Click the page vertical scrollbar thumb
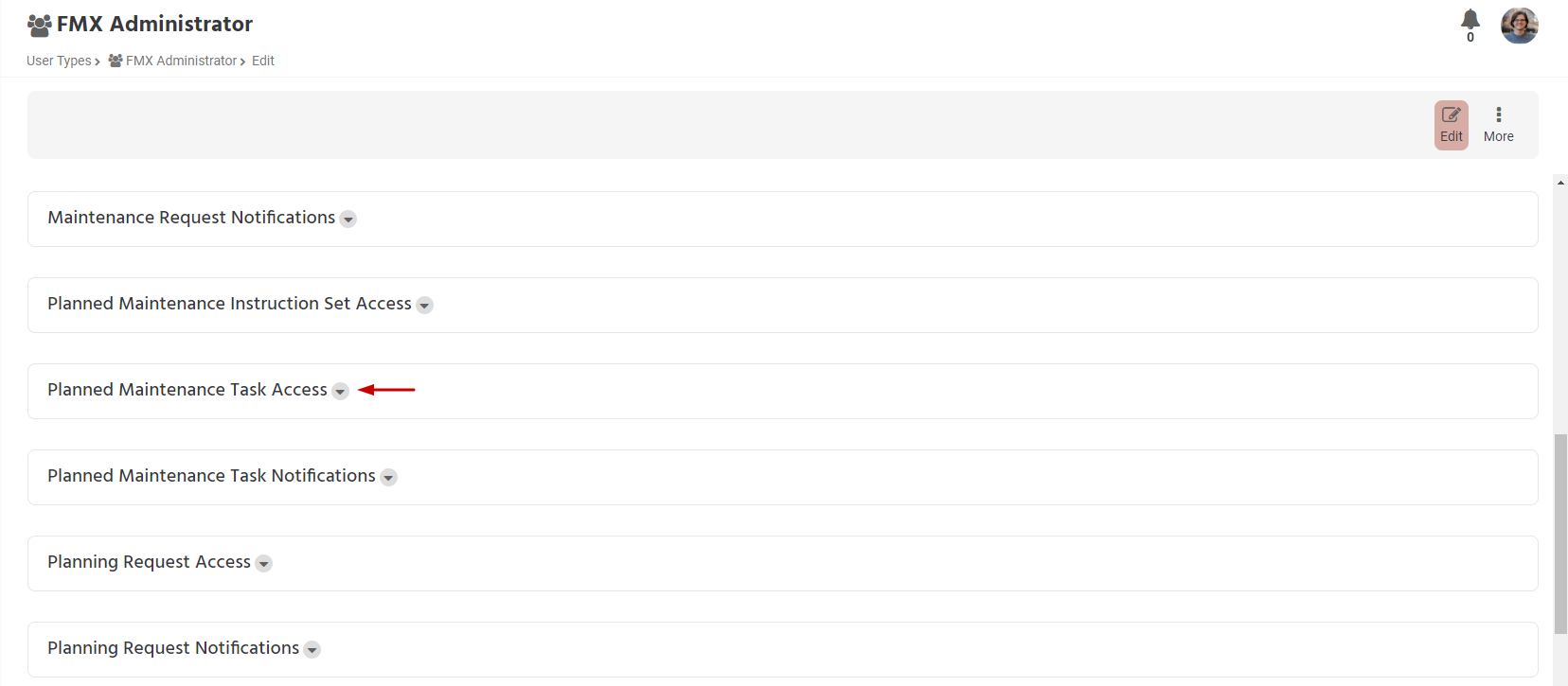The width and height of the screenshot is (1568, 686). point(1560,534)
